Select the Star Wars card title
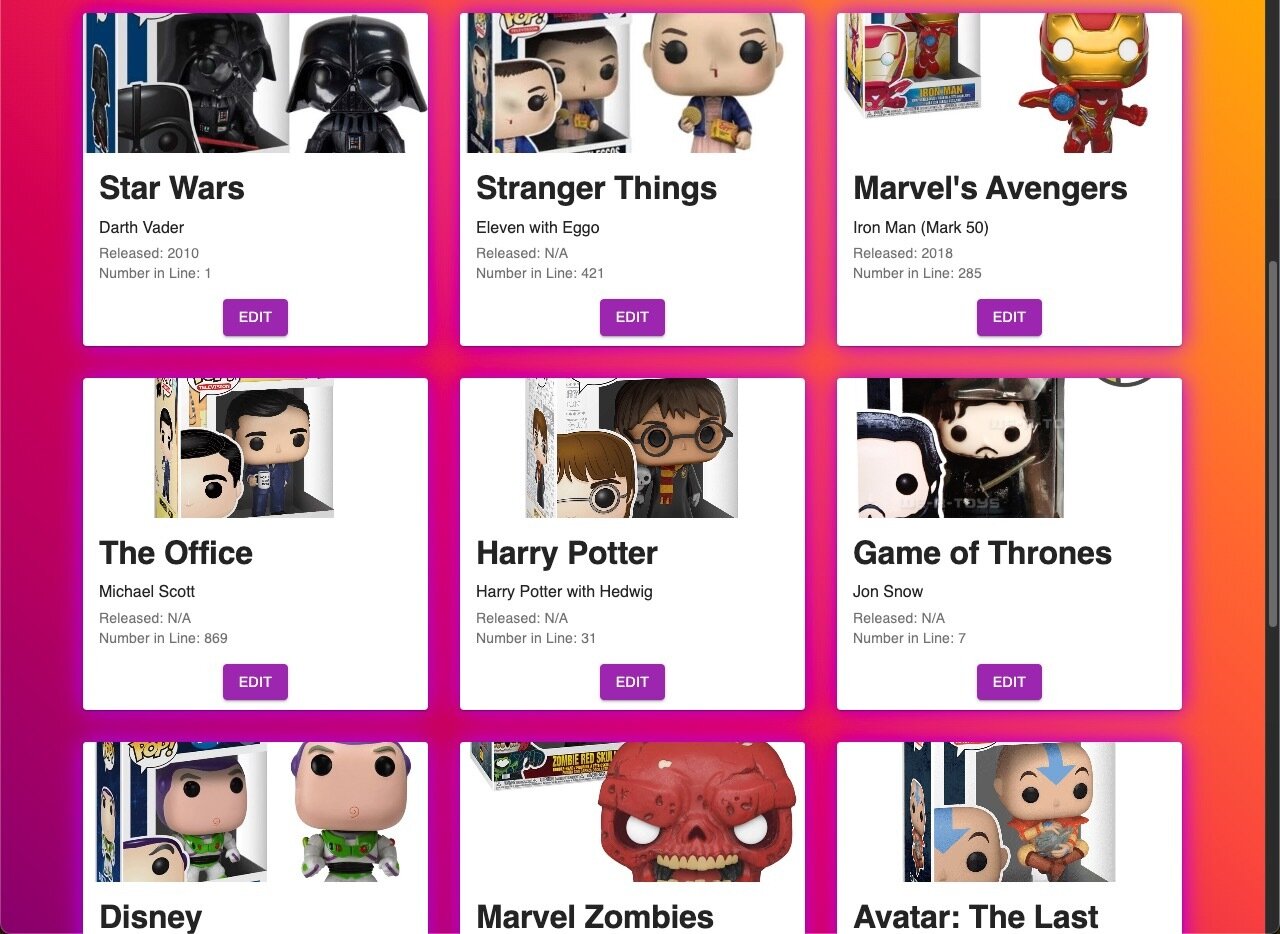The height and width of the screenshot is (934, 1280). pyautogui.click(x=172, y=188)
